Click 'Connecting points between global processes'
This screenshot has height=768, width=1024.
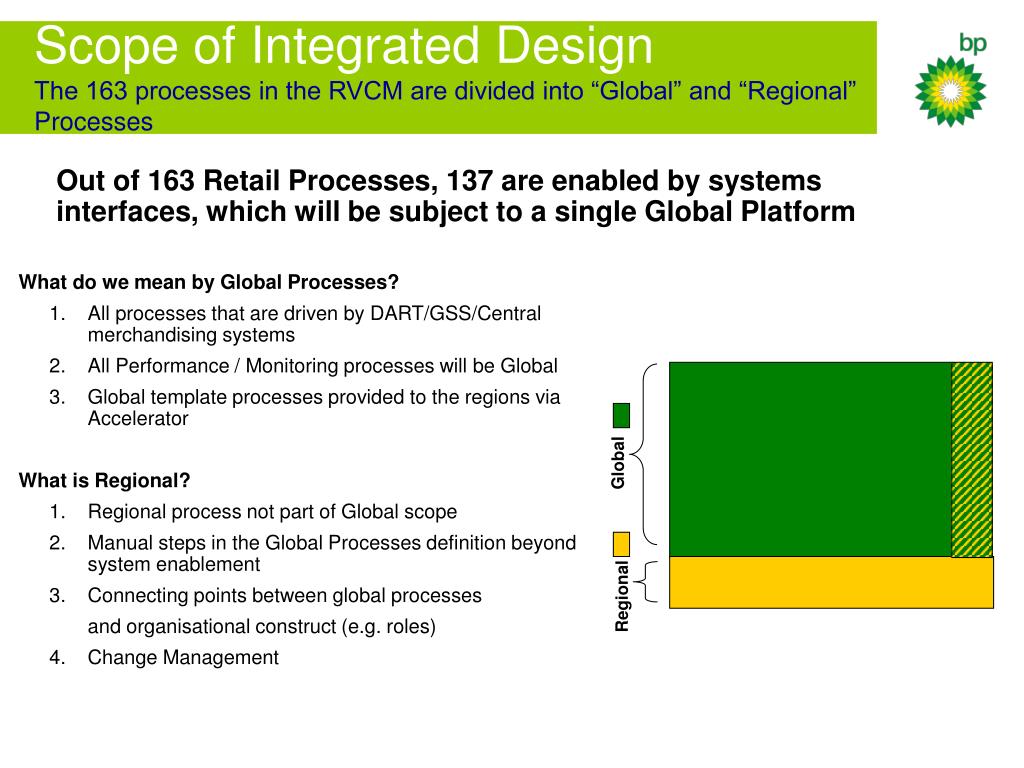(x=285, y=596)
